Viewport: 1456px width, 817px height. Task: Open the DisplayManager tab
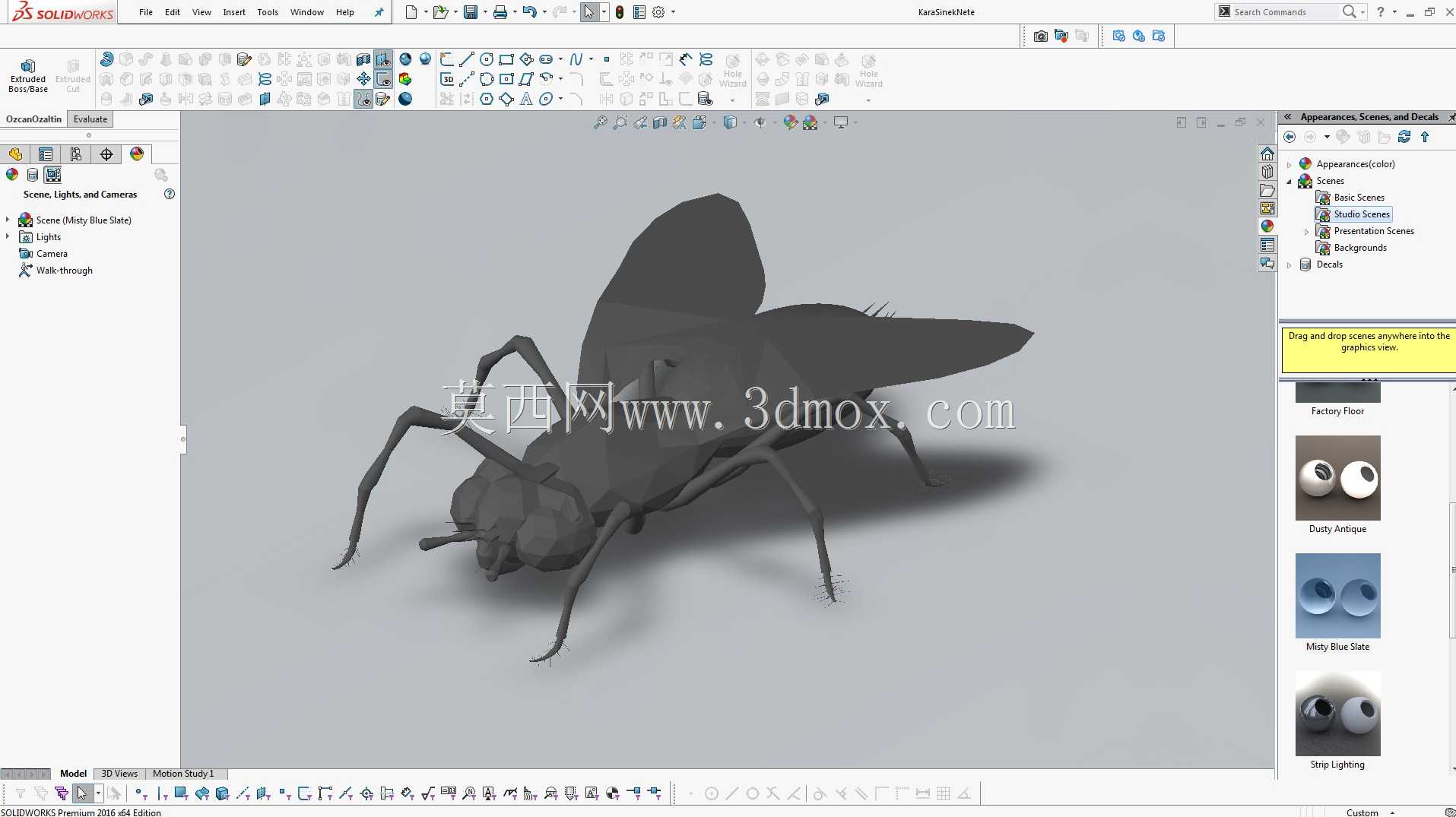[137, 154]
